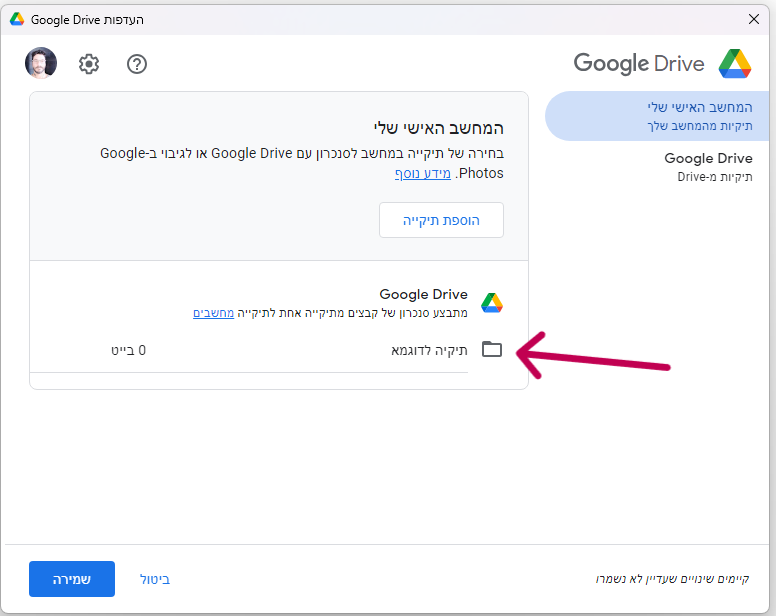Click the folder icon next to תיקיה לדוגמא
This screenshot has width=776, height=616.
492,349
